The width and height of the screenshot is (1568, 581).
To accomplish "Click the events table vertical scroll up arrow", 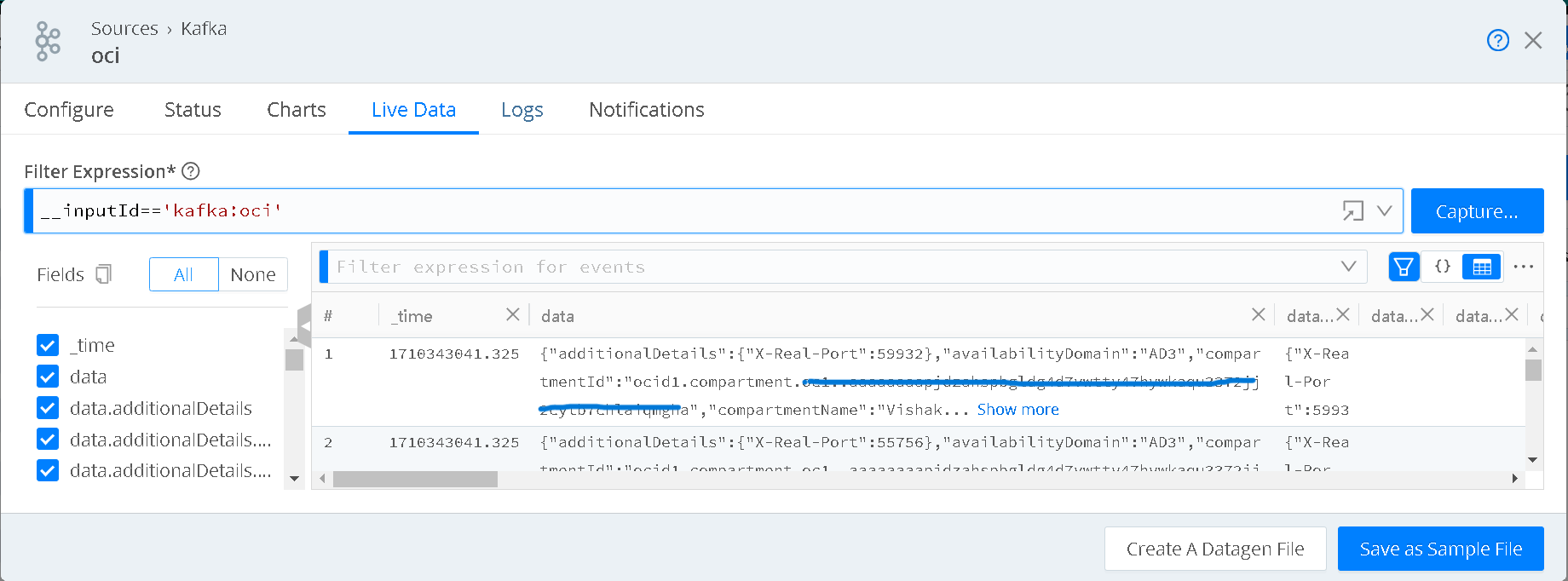I will [x=1533, y=349].
